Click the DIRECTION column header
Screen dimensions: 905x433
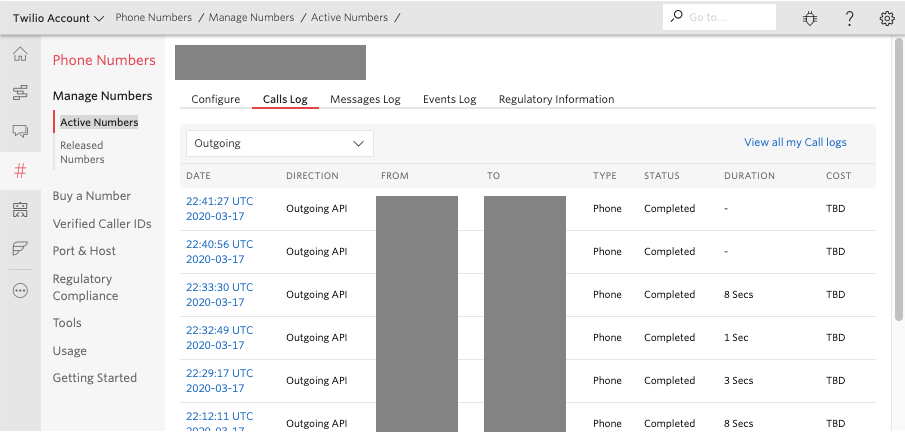coord(312,176)
